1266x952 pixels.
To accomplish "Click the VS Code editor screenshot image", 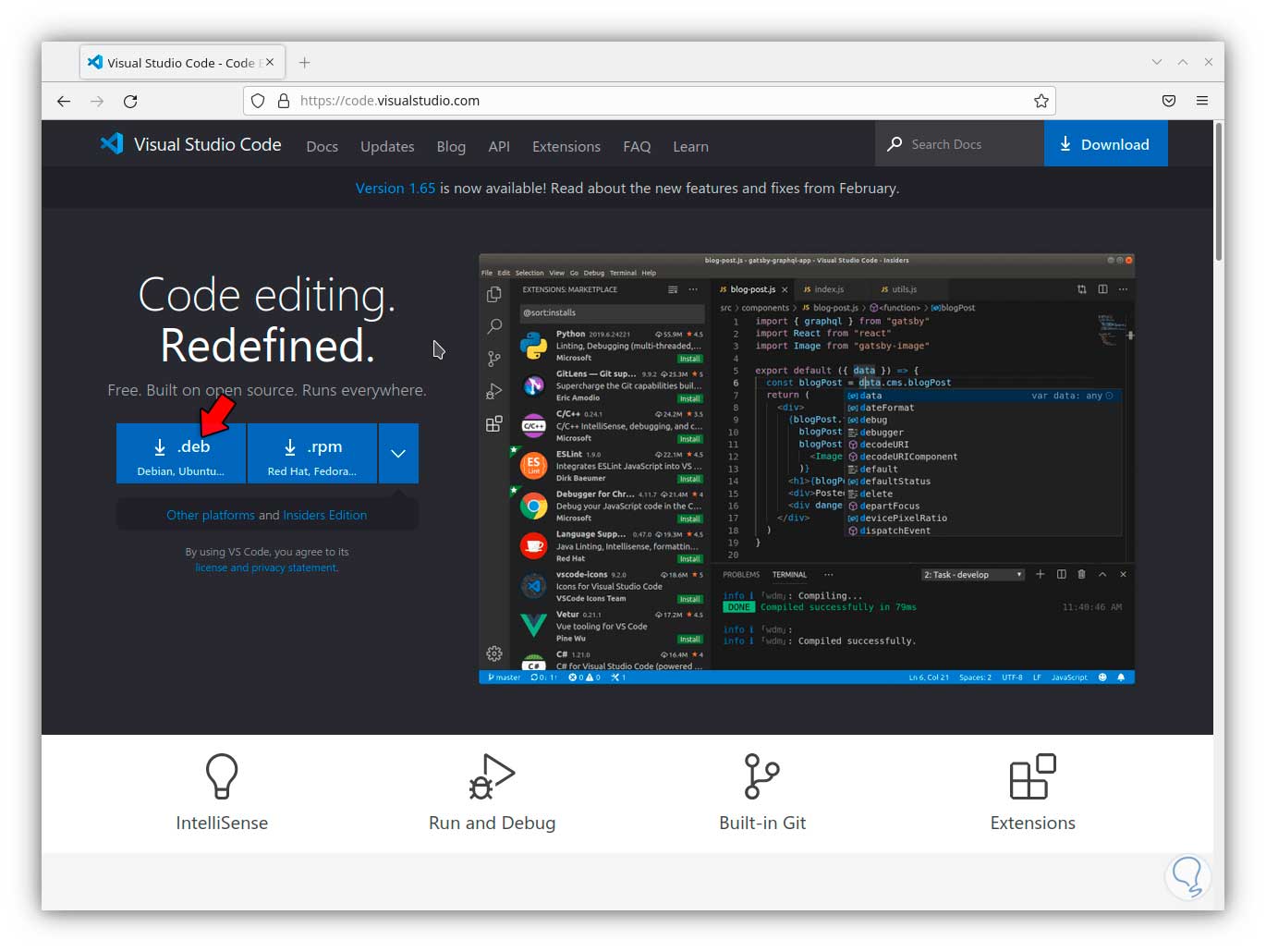I will tap(807, 469).
